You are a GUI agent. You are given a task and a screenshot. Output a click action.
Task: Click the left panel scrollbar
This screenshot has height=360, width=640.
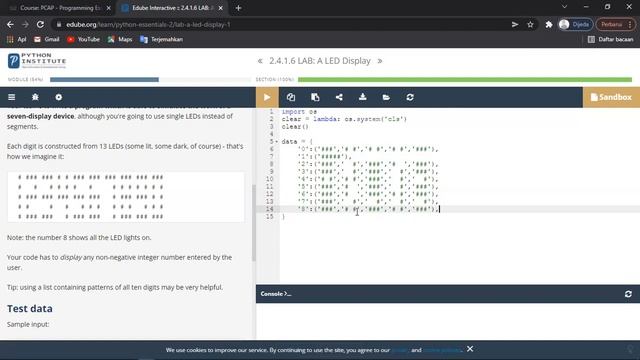click(x=254, y=222)
